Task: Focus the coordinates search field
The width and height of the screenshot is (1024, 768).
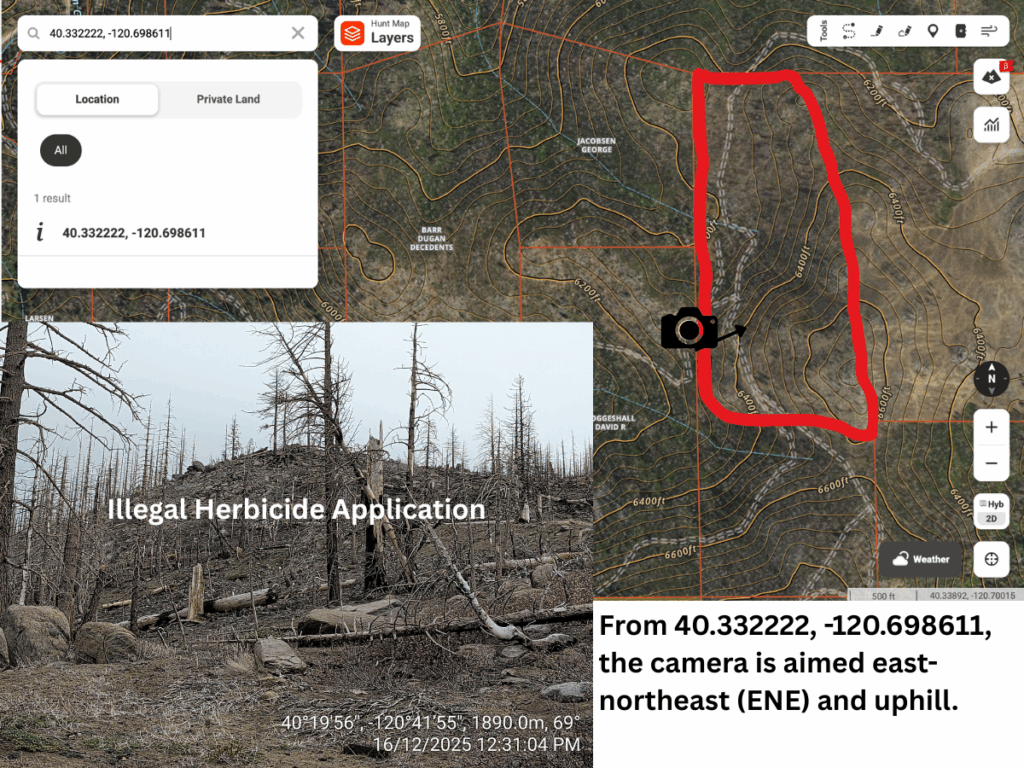Action: [x=167, y=33]
